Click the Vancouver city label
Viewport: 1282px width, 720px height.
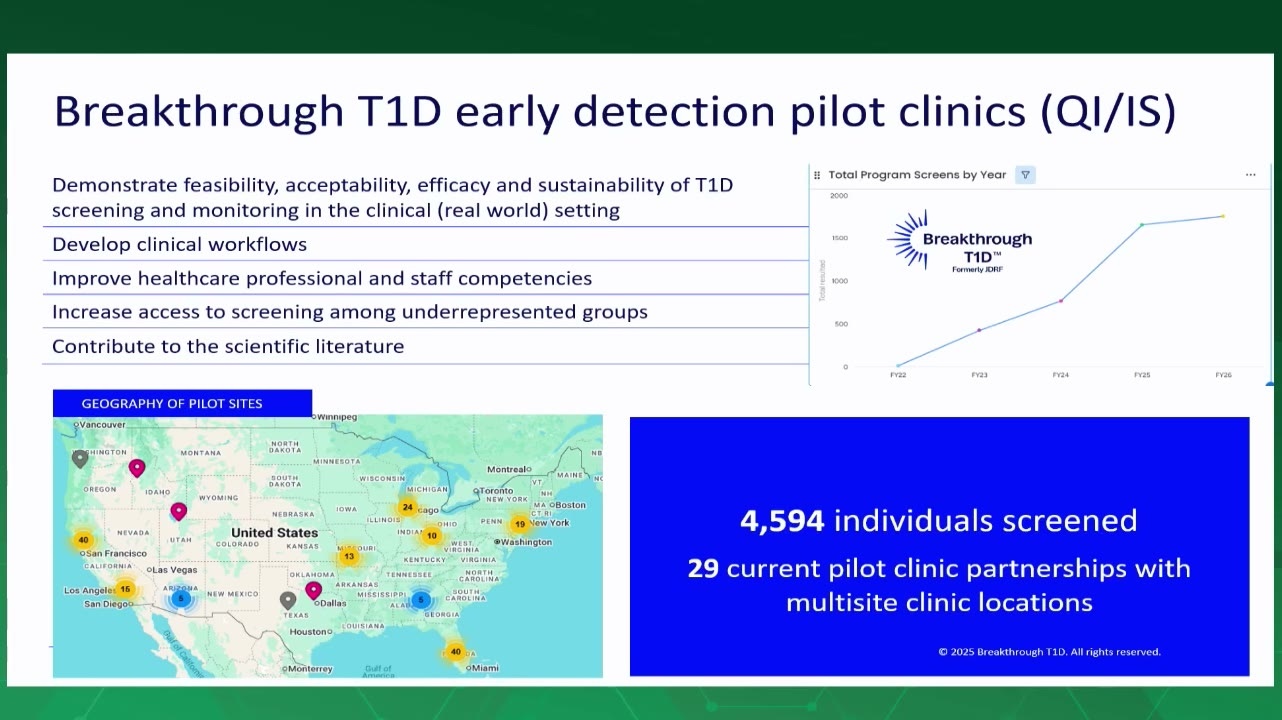pos(102,425)
